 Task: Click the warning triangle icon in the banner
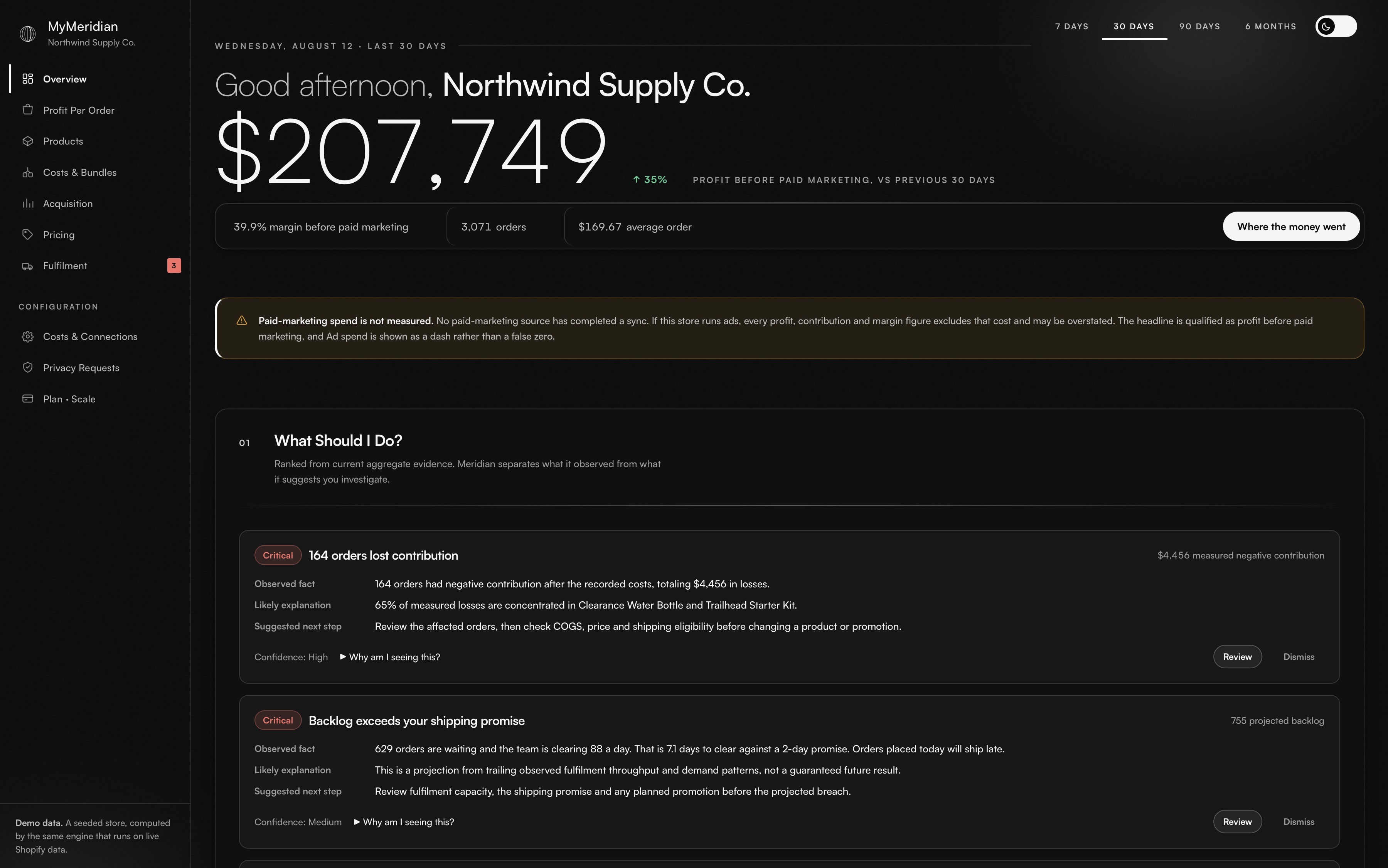pos(242,320)
